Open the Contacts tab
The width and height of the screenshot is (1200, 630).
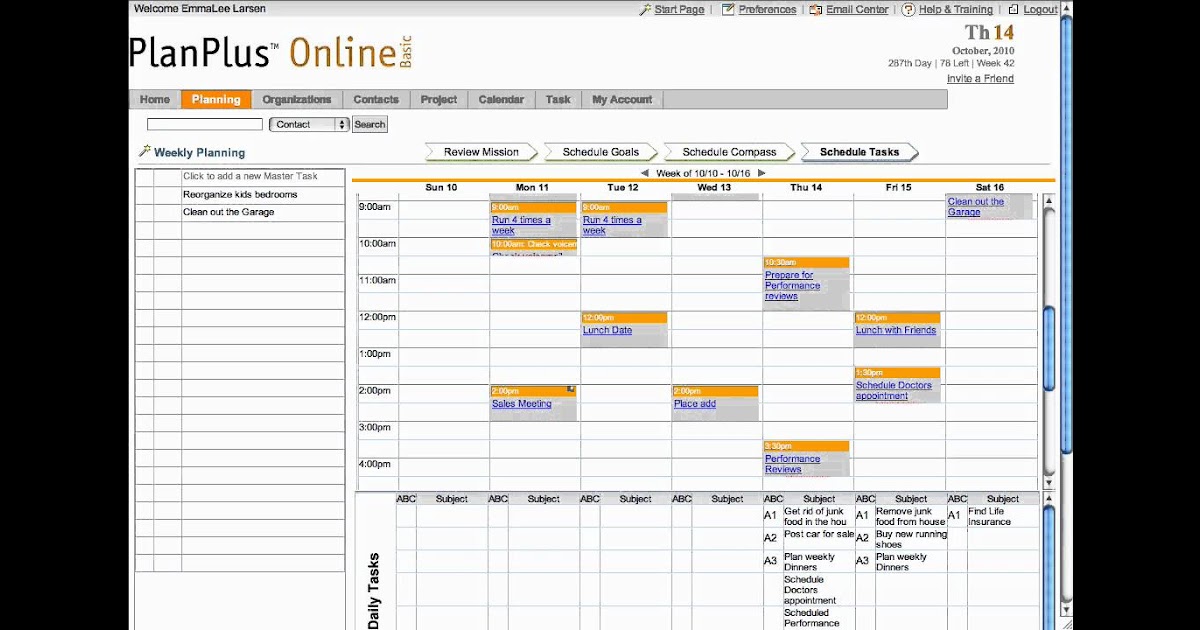click(376, 99)
